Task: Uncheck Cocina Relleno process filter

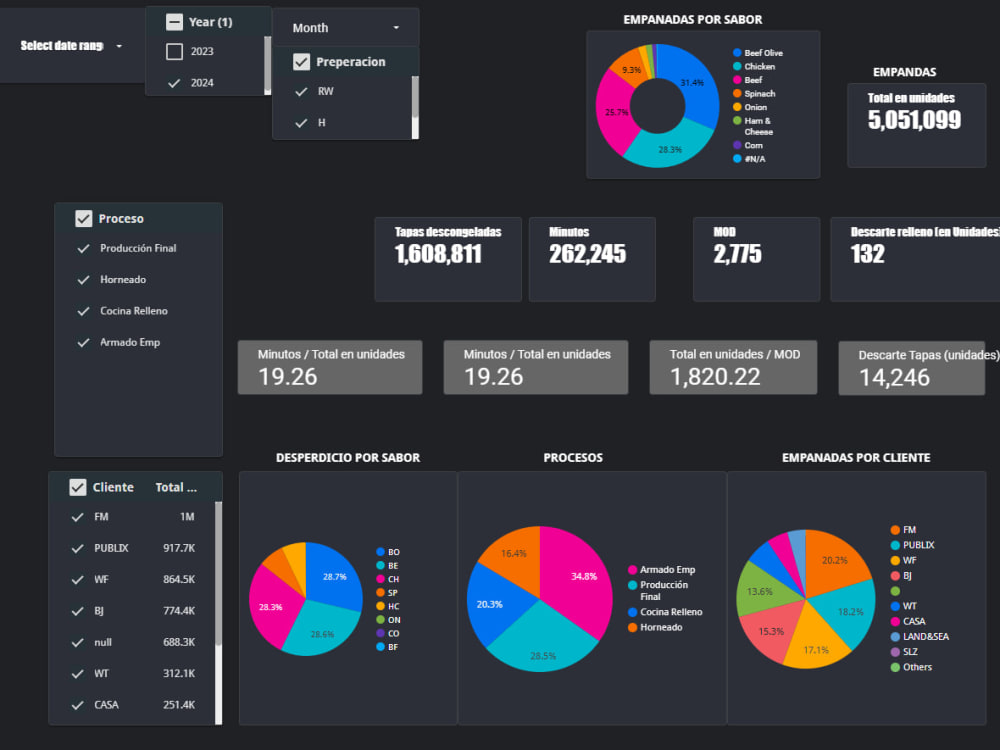Action: (x=83, y=311)
